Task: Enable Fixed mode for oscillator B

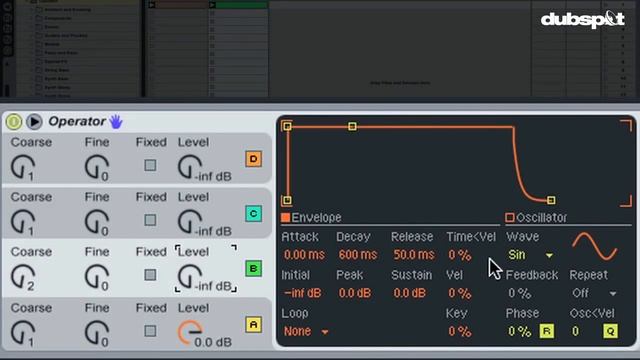Action: coord(150,275)
